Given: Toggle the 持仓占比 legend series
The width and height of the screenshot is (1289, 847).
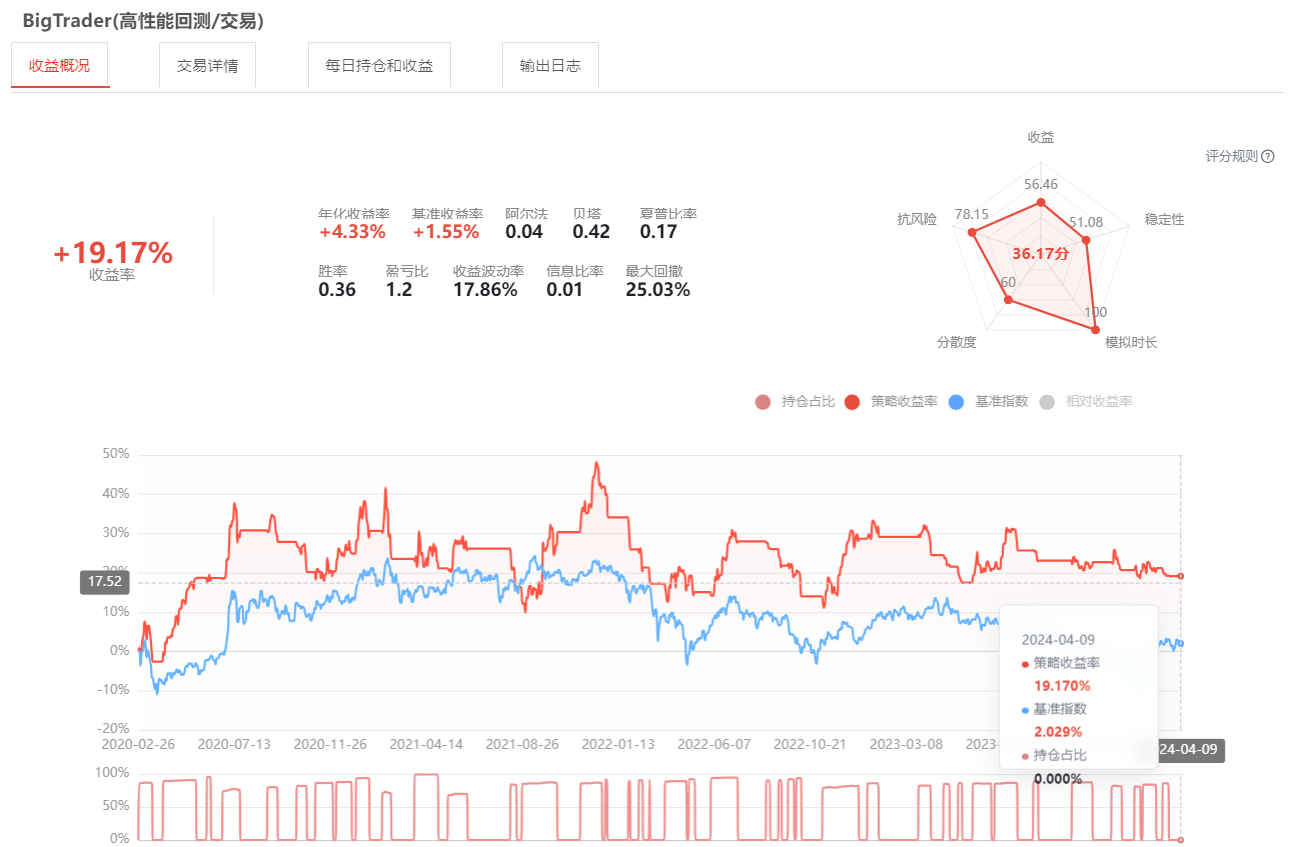Looking at the screenshot, I should (x=795, y=402).
